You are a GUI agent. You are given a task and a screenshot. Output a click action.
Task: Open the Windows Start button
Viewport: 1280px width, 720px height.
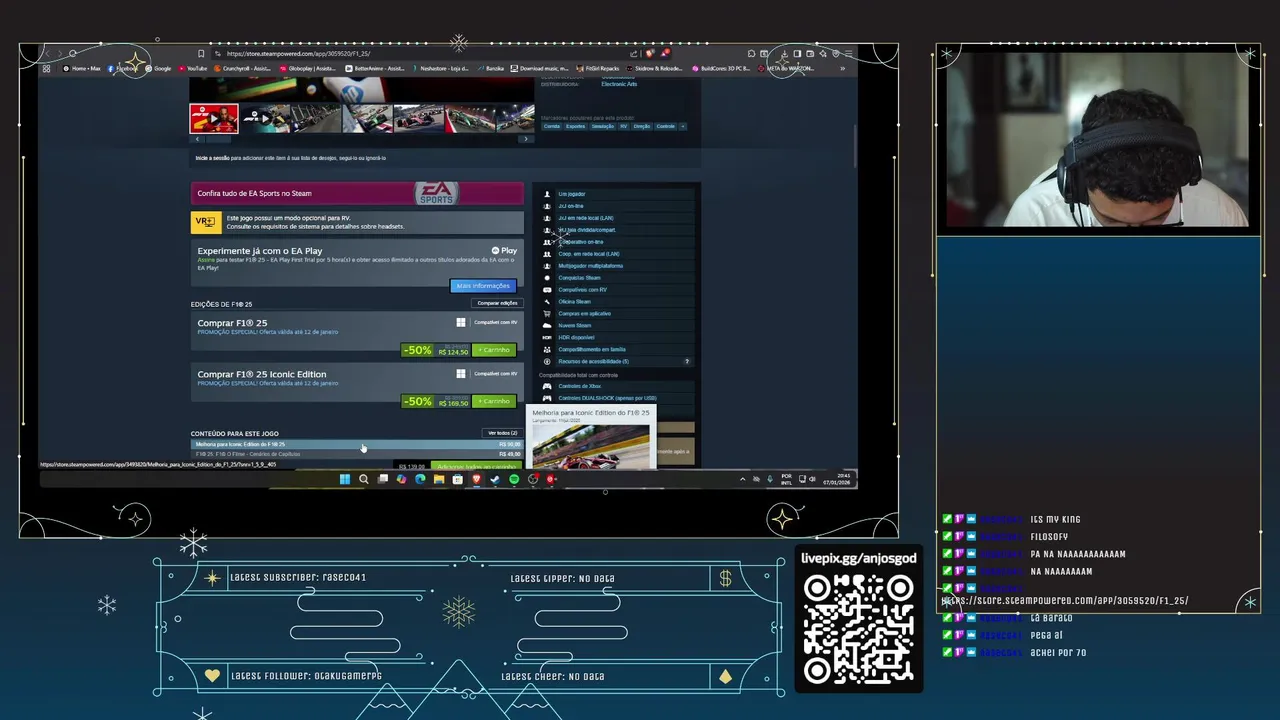click(345, 480)
